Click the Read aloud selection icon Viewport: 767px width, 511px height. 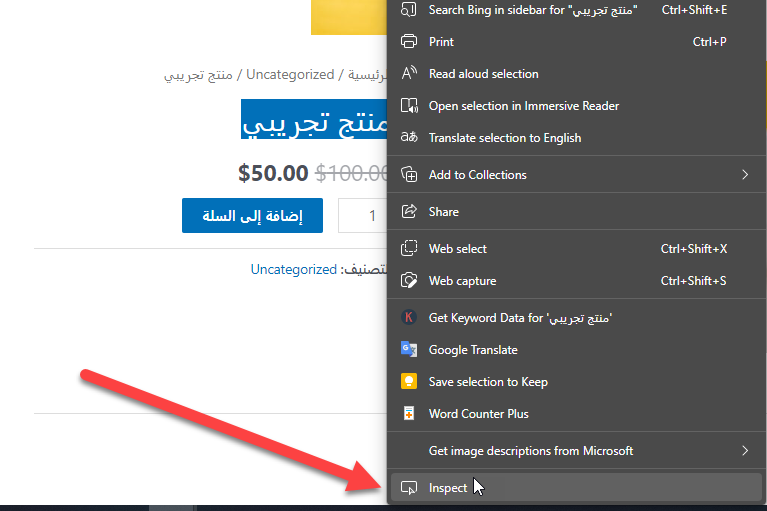pyautogui.click(x=408, y=74)
